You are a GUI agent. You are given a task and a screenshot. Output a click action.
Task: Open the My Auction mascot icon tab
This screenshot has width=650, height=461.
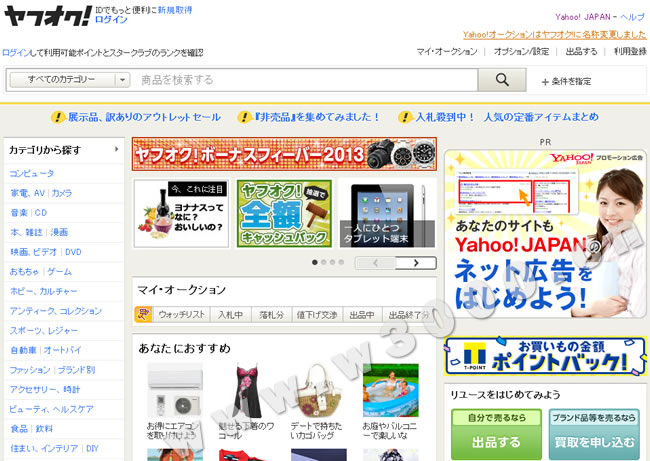143,315
